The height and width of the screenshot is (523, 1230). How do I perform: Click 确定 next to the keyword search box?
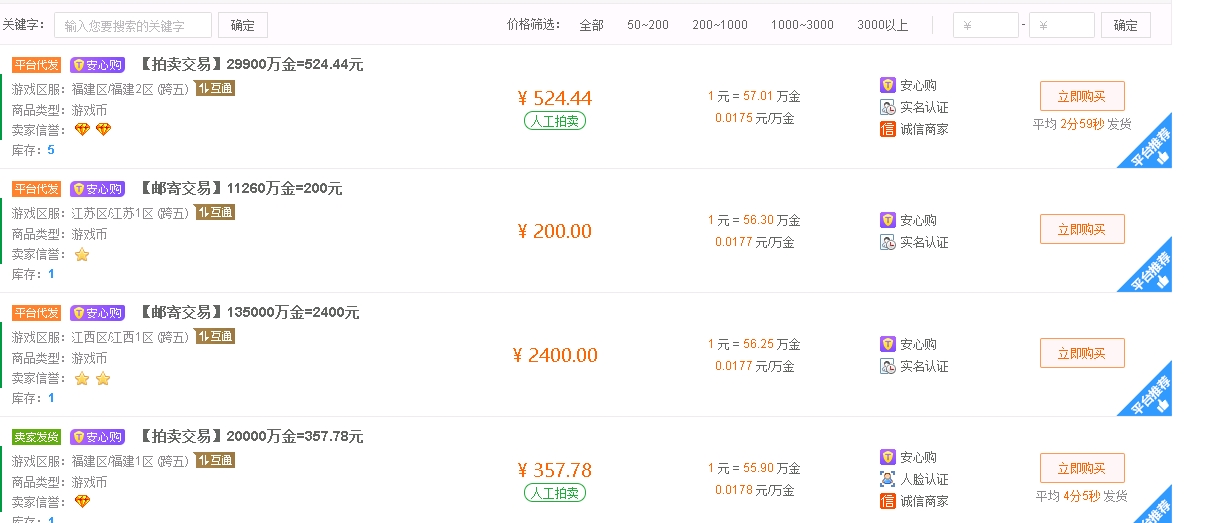point(243,25)
